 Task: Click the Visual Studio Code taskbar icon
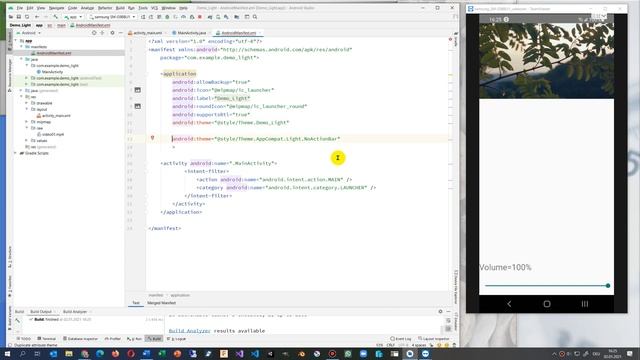pos(255,353)
